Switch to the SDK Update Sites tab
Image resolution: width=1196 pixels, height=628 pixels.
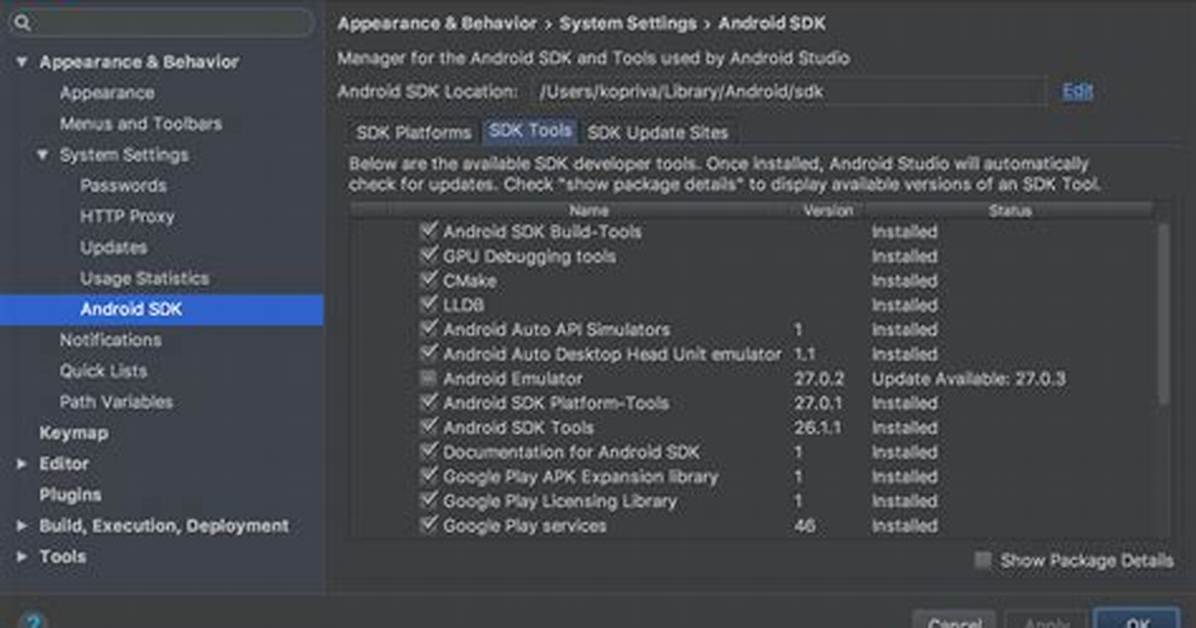[x=657, y=133]
